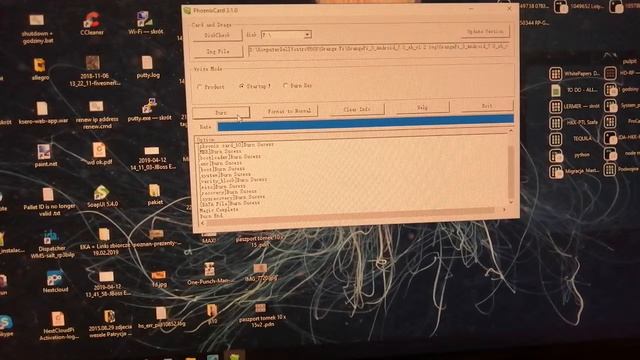The width and height of the screenshot is (640, 360).
Task: Click the left scroll arrow under log
Action: pos(203,223)
